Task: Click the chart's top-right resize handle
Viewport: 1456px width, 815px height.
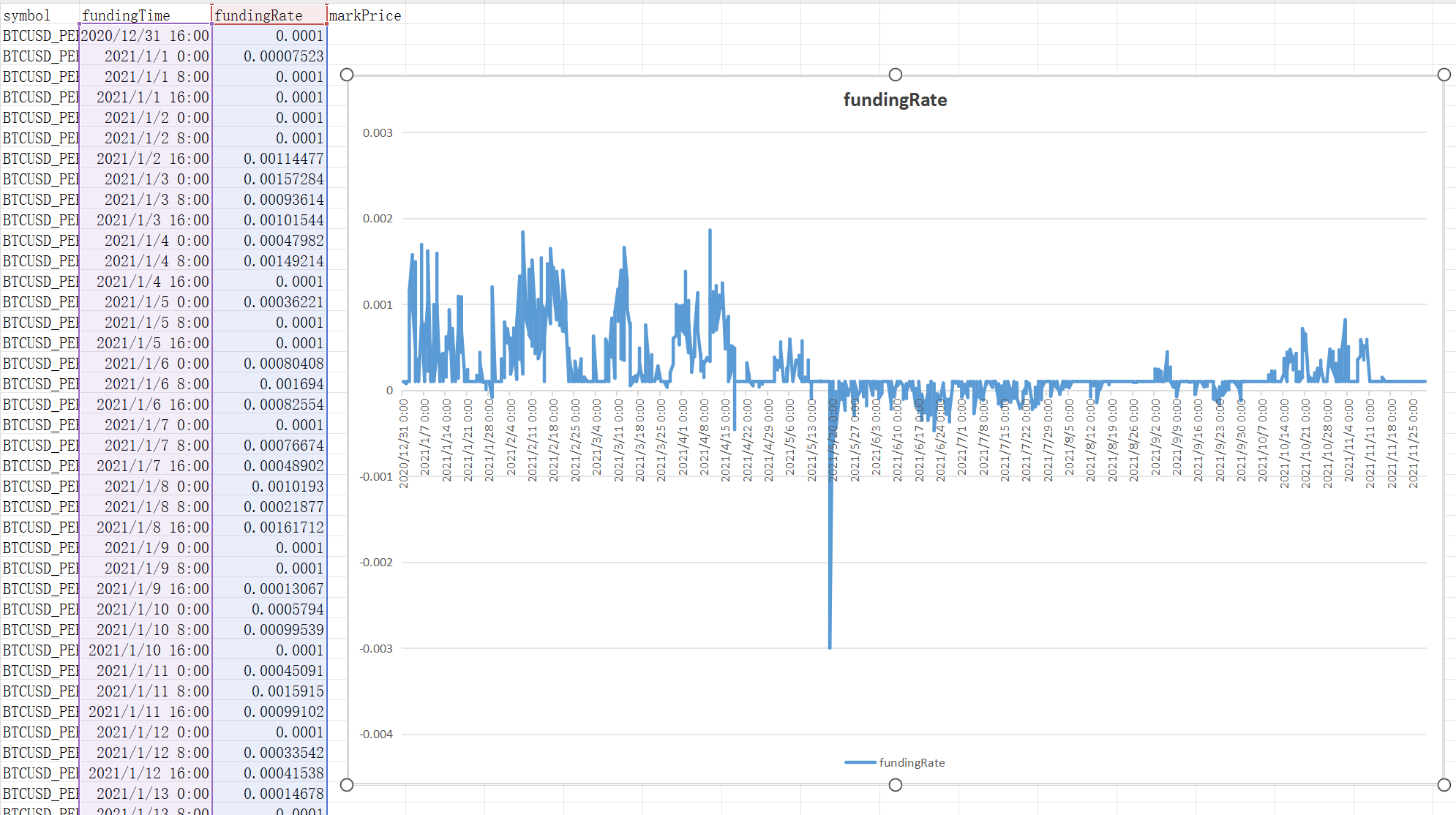Action: (1444, 75)
